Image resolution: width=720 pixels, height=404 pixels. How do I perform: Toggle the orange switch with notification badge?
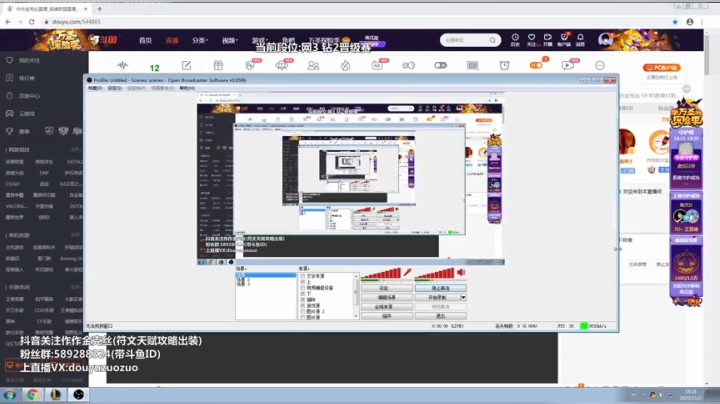(x=536, y=65)
